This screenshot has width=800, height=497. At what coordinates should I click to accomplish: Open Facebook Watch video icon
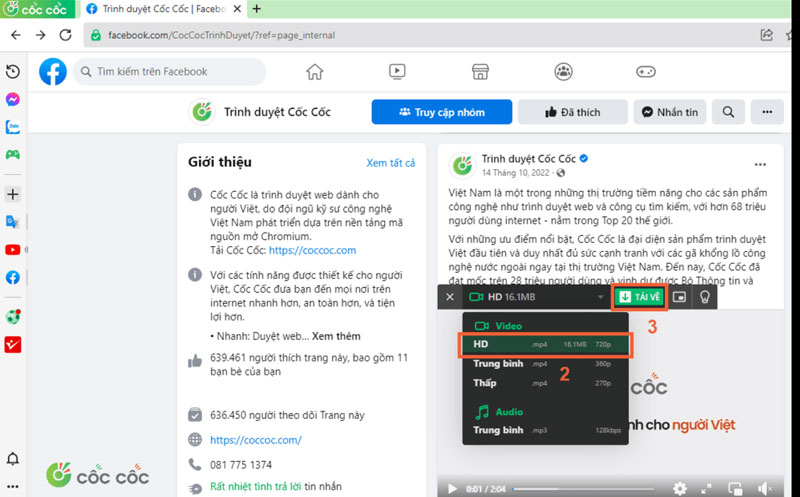397,71
